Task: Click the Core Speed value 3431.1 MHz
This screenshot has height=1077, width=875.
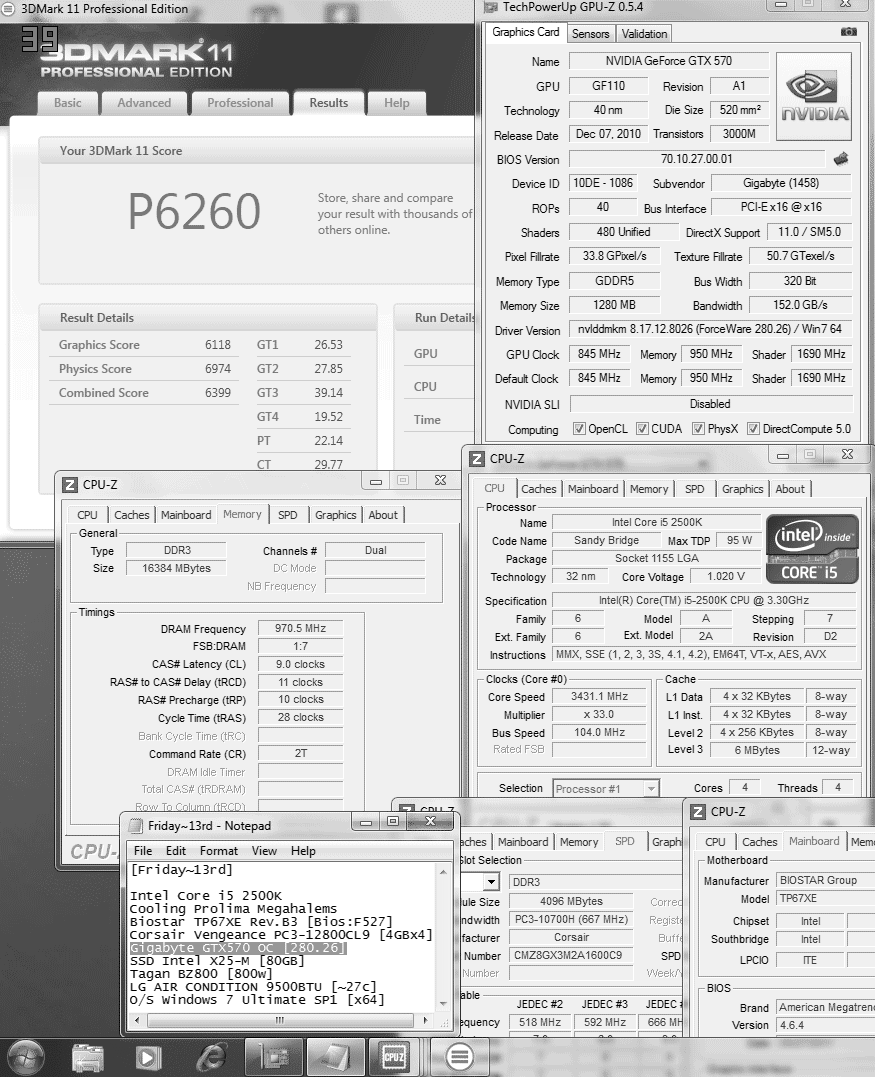Action: (x=600, y=696)
